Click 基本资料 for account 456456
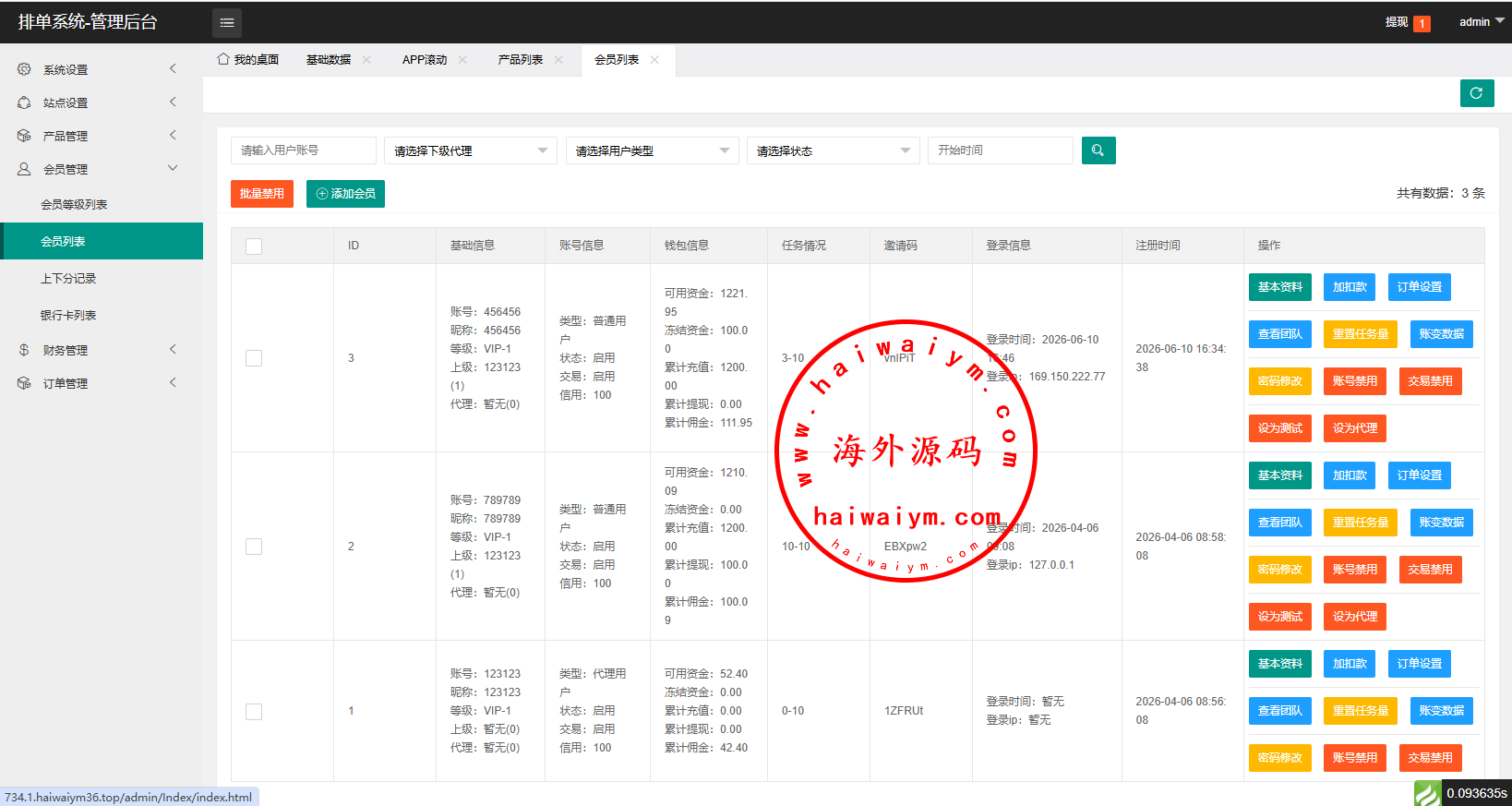The height and width of the screenshot is (806, 1512). tap(1280, 287)
